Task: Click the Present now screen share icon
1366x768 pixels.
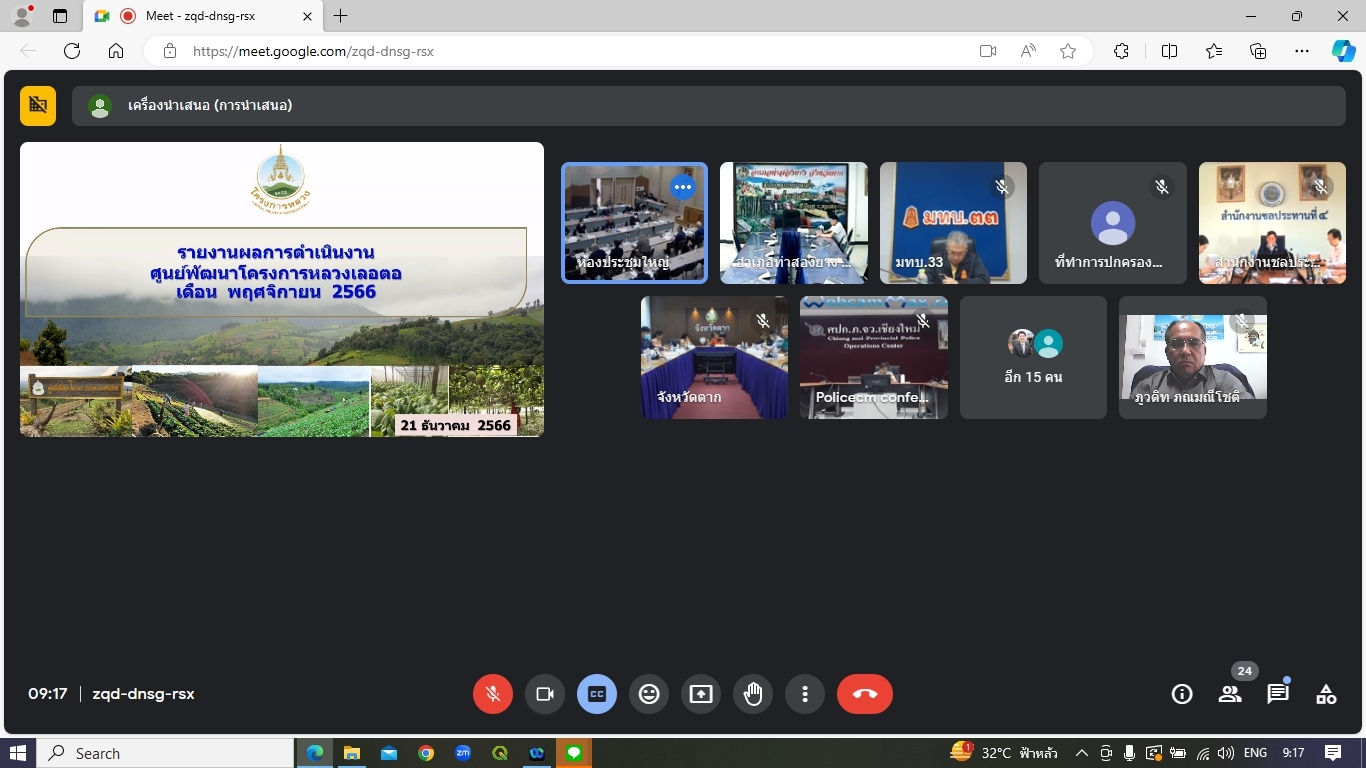Action: point(701,694)
